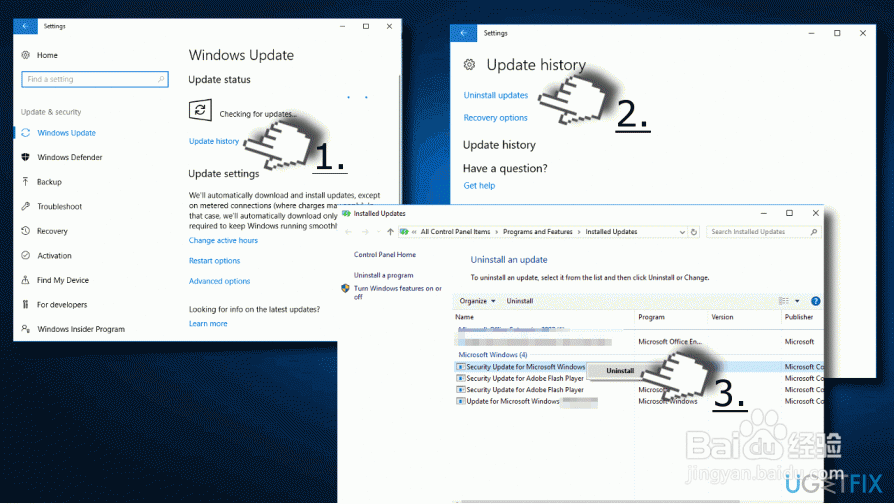Click the Forward arrow in Installed Updates window
894x504 pixels.
click(x=365, y=232)
